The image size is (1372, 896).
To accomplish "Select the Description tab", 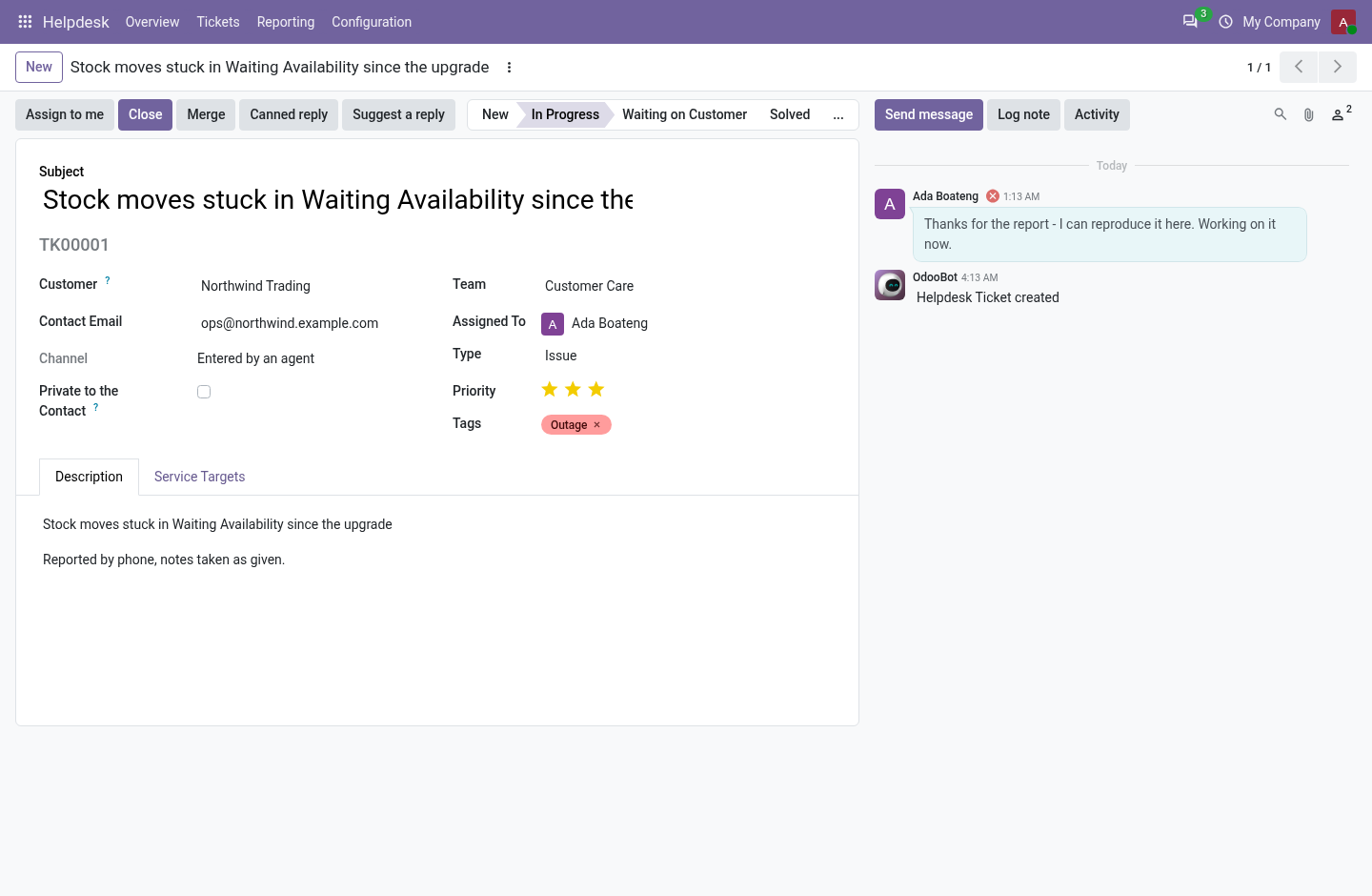I will [89, 477].
